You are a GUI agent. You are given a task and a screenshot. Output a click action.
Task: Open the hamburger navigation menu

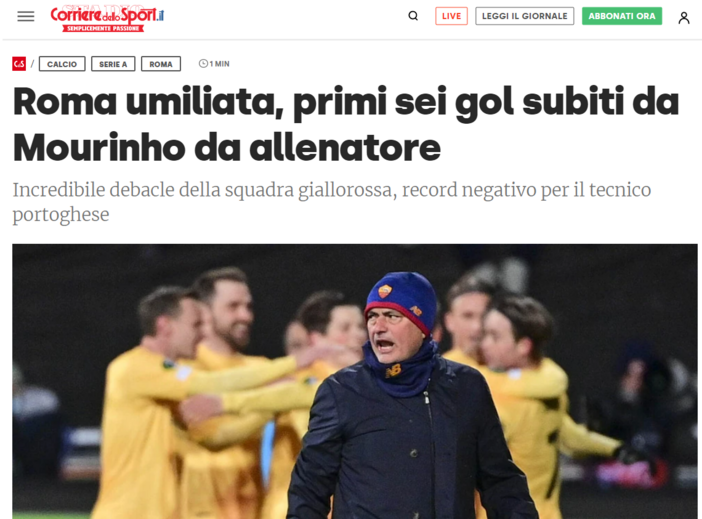pyautogui.click(x=26, y=17)
